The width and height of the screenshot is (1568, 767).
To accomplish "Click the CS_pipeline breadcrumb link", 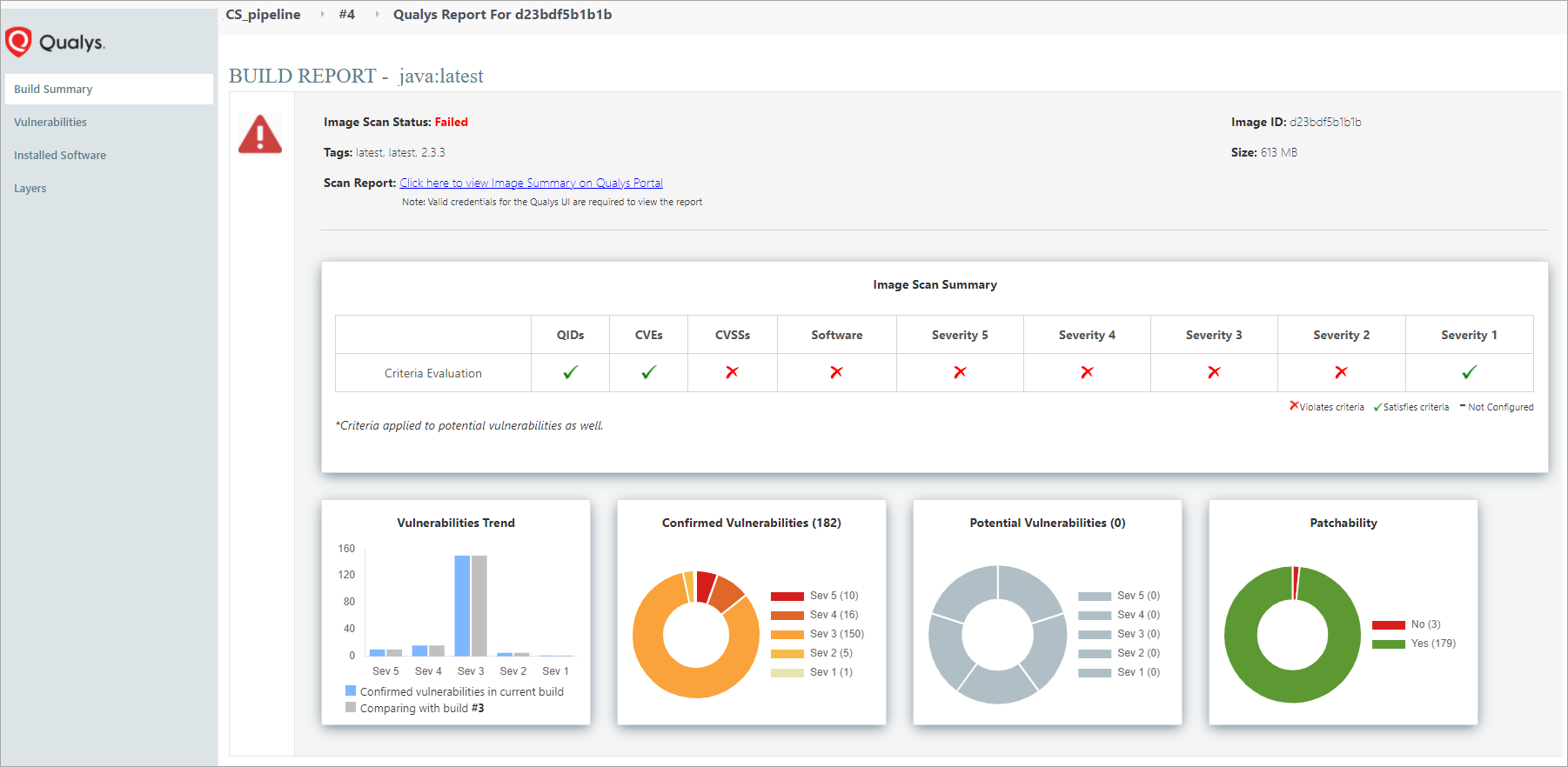I will (263, 14).
